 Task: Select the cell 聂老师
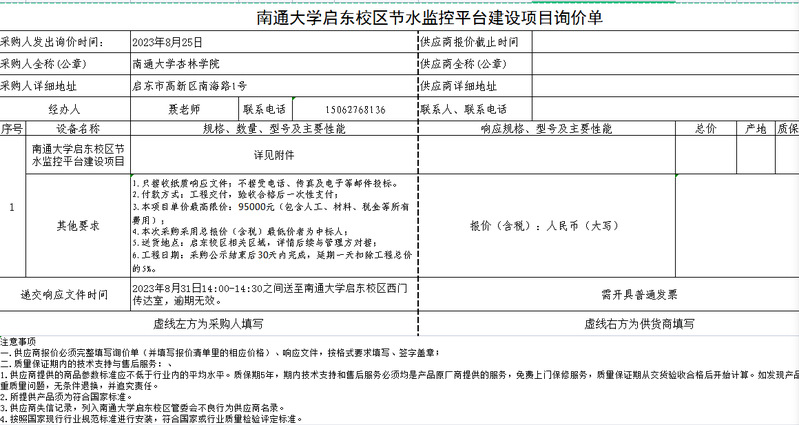(185, 109)
